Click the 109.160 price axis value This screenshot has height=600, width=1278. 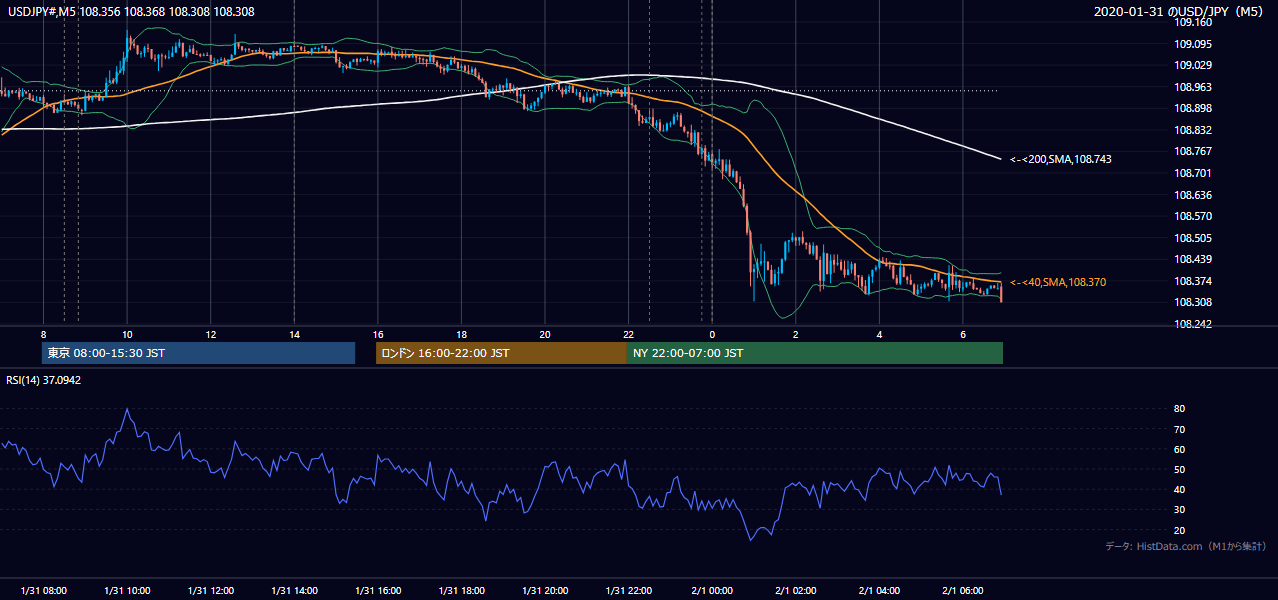pyautogui.click(x=1192, y=22)
